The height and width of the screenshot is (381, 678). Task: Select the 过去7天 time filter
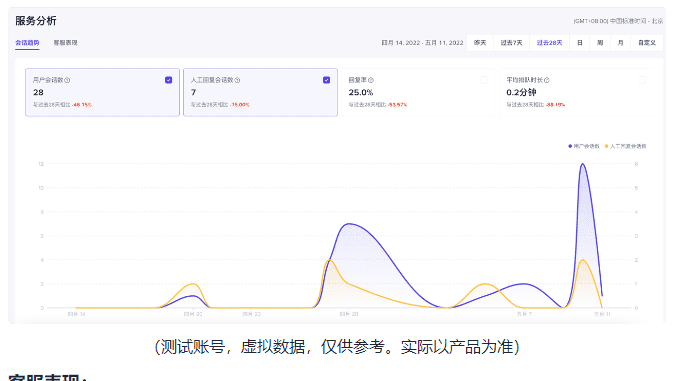512,43
